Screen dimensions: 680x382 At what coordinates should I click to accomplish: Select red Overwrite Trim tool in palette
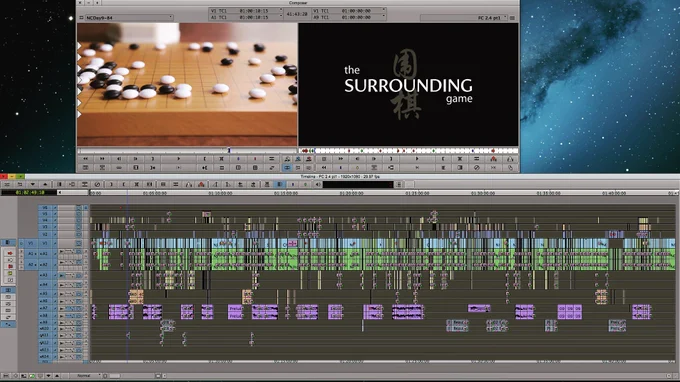pos(10,266)
